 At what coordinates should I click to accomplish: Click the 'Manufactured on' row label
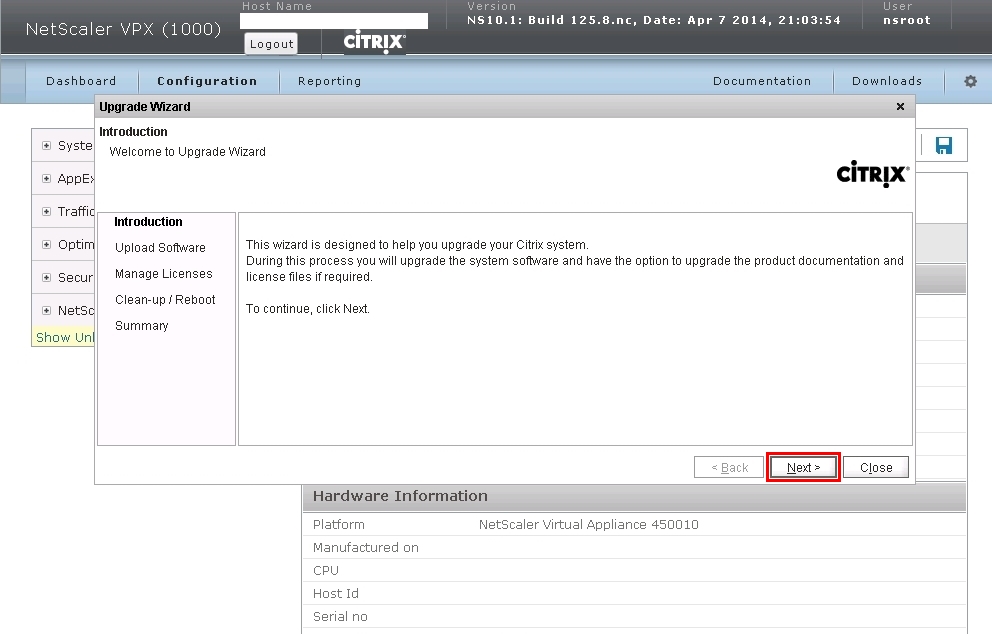tap(366, 547)
